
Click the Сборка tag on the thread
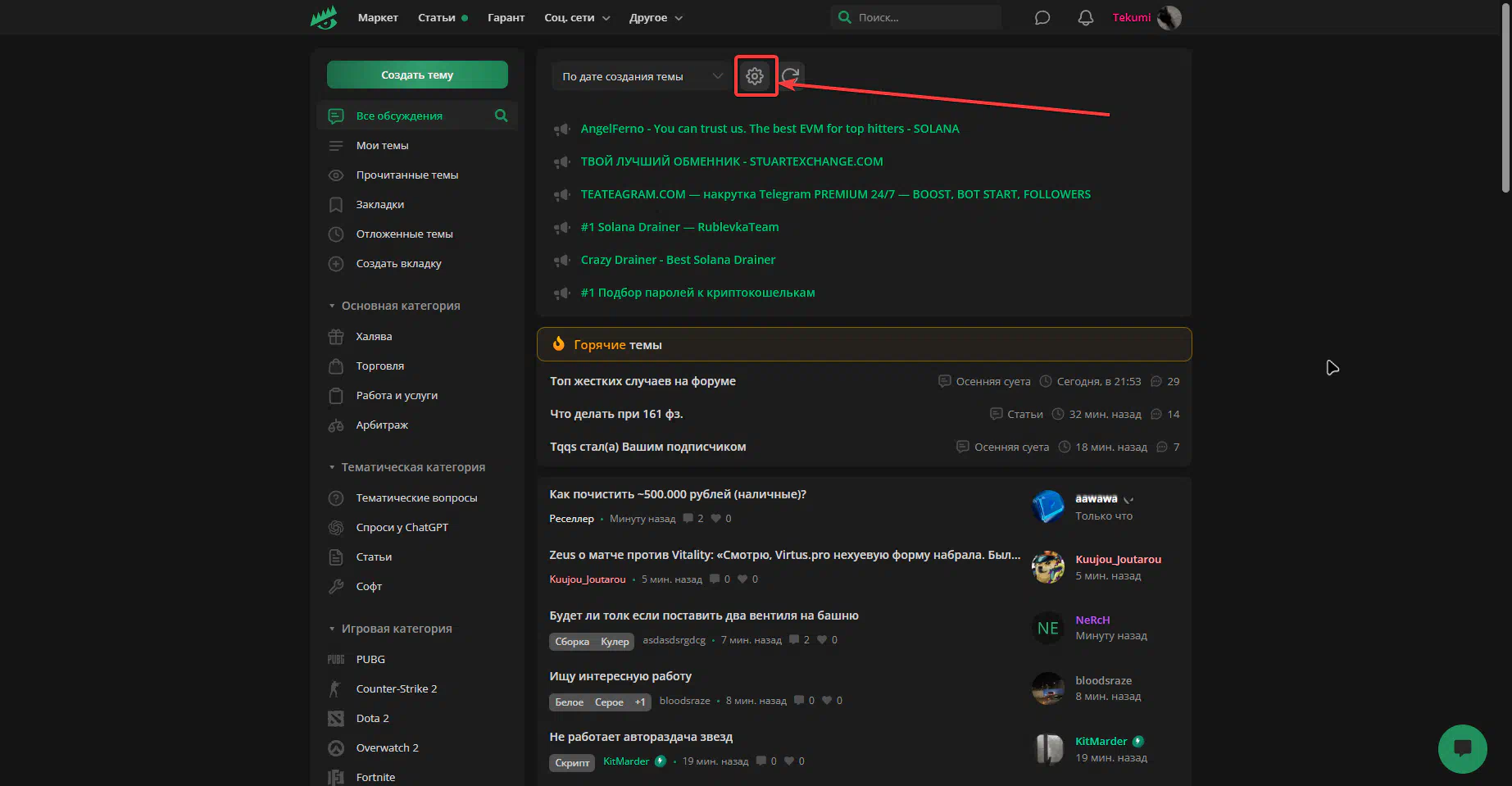(571, 642)
